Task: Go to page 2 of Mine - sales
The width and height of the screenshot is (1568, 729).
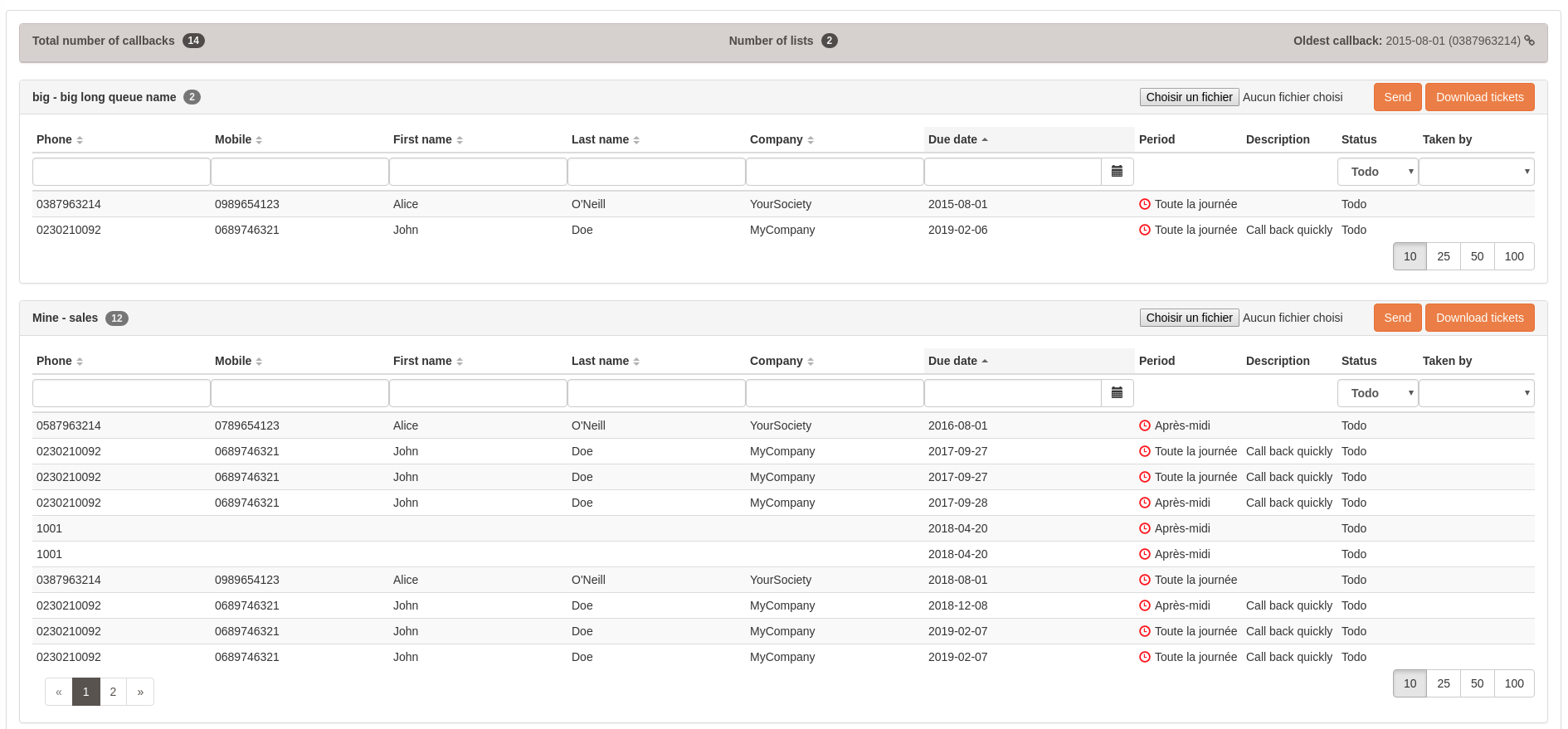Action: click(x=113, y=692)
